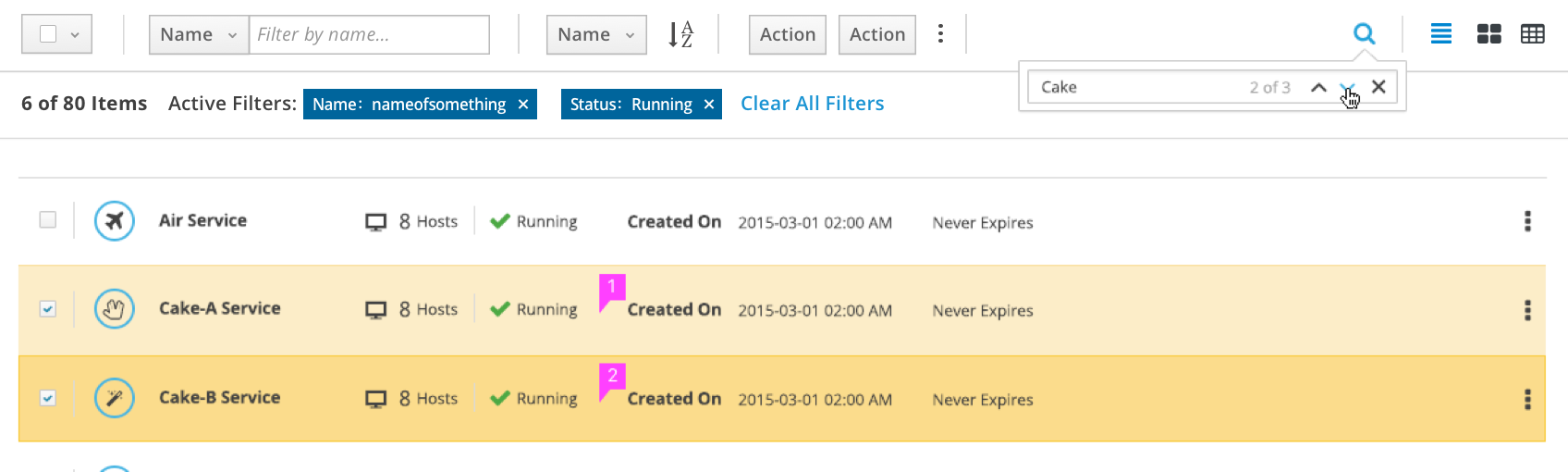
Task: Click hosts monitor icon in Air Service row
Action: click(x=375, y=222)
